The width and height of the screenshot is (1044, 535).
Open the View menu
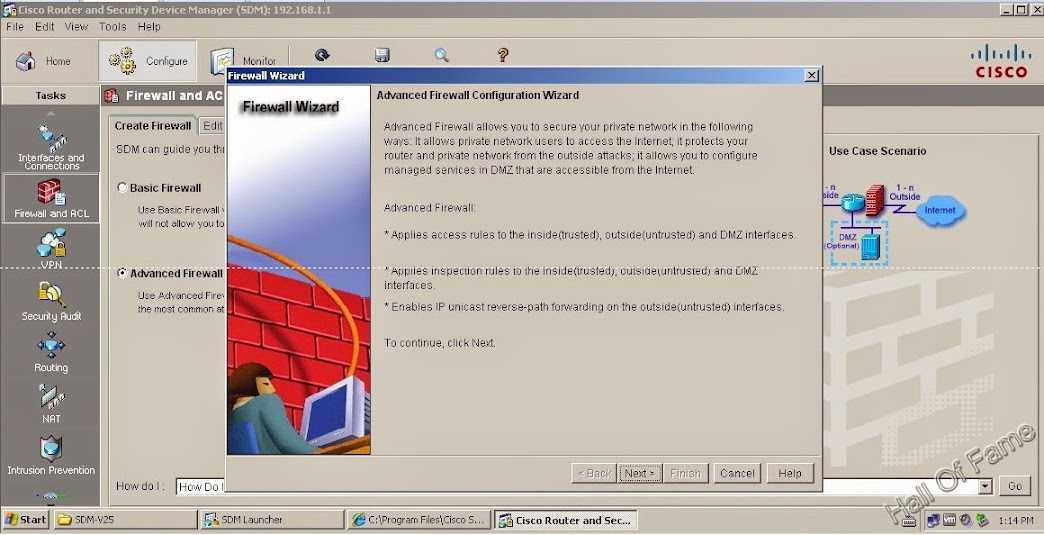pyautogui.click(x=76, y=27)
